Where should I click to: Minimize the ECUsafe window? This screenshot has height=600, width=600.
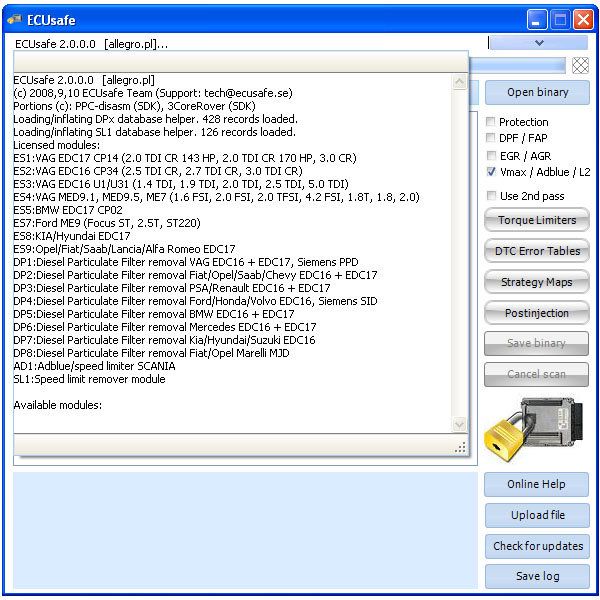click(x=538, y=19)
